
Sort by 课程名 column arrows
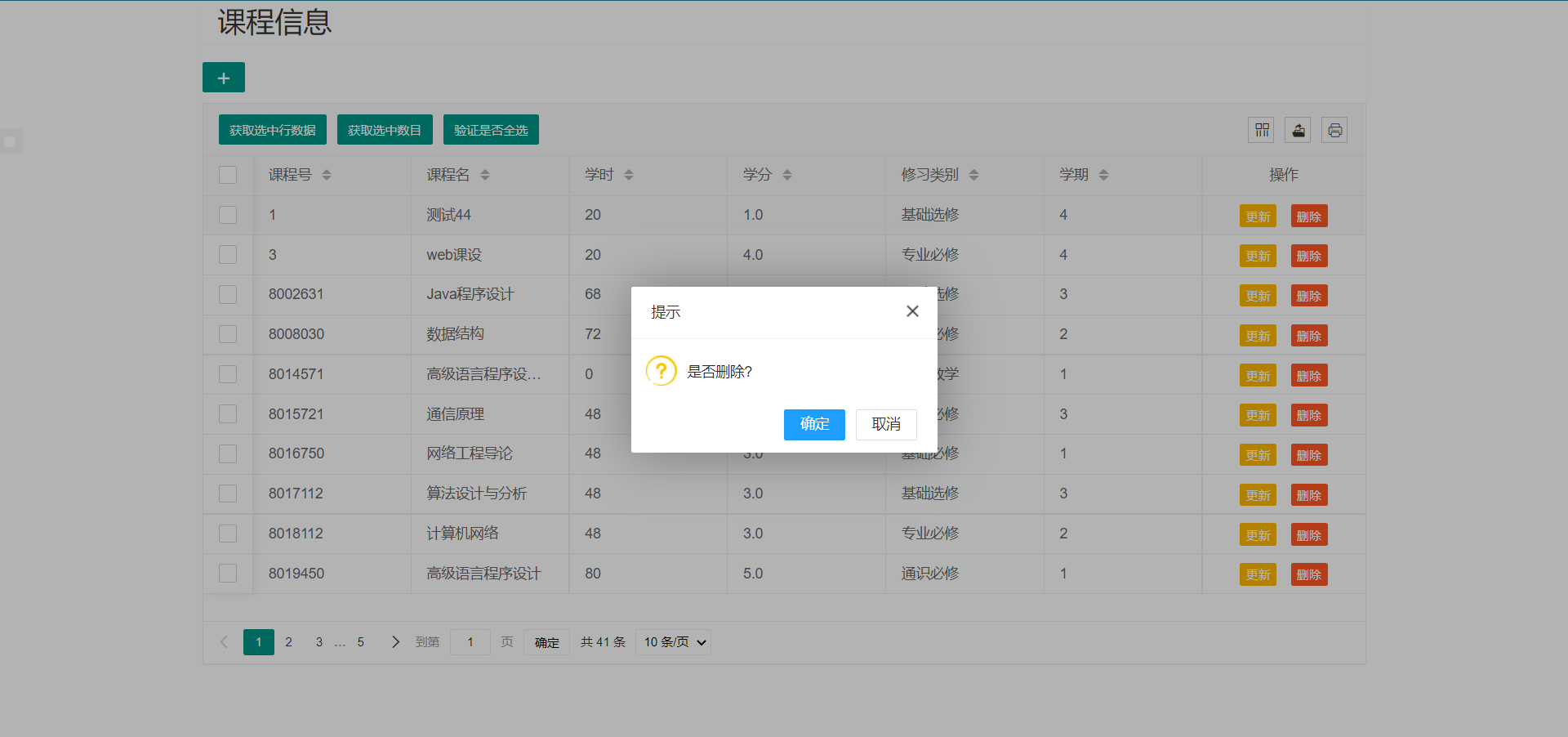(485, 175)
